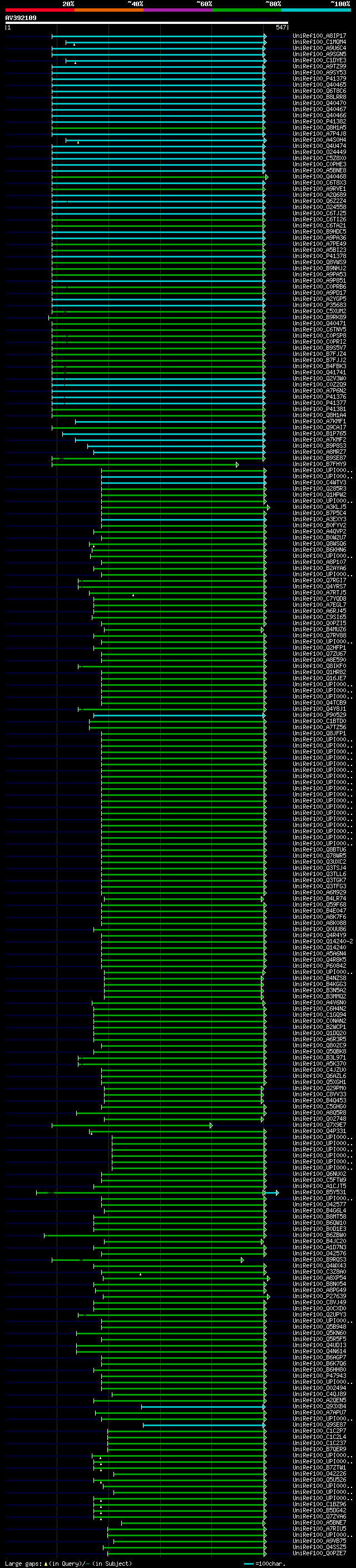Click the cyan 100char scale bar legend
The width and height of the screenshot is (356, 1568).
click(249, 1564)
